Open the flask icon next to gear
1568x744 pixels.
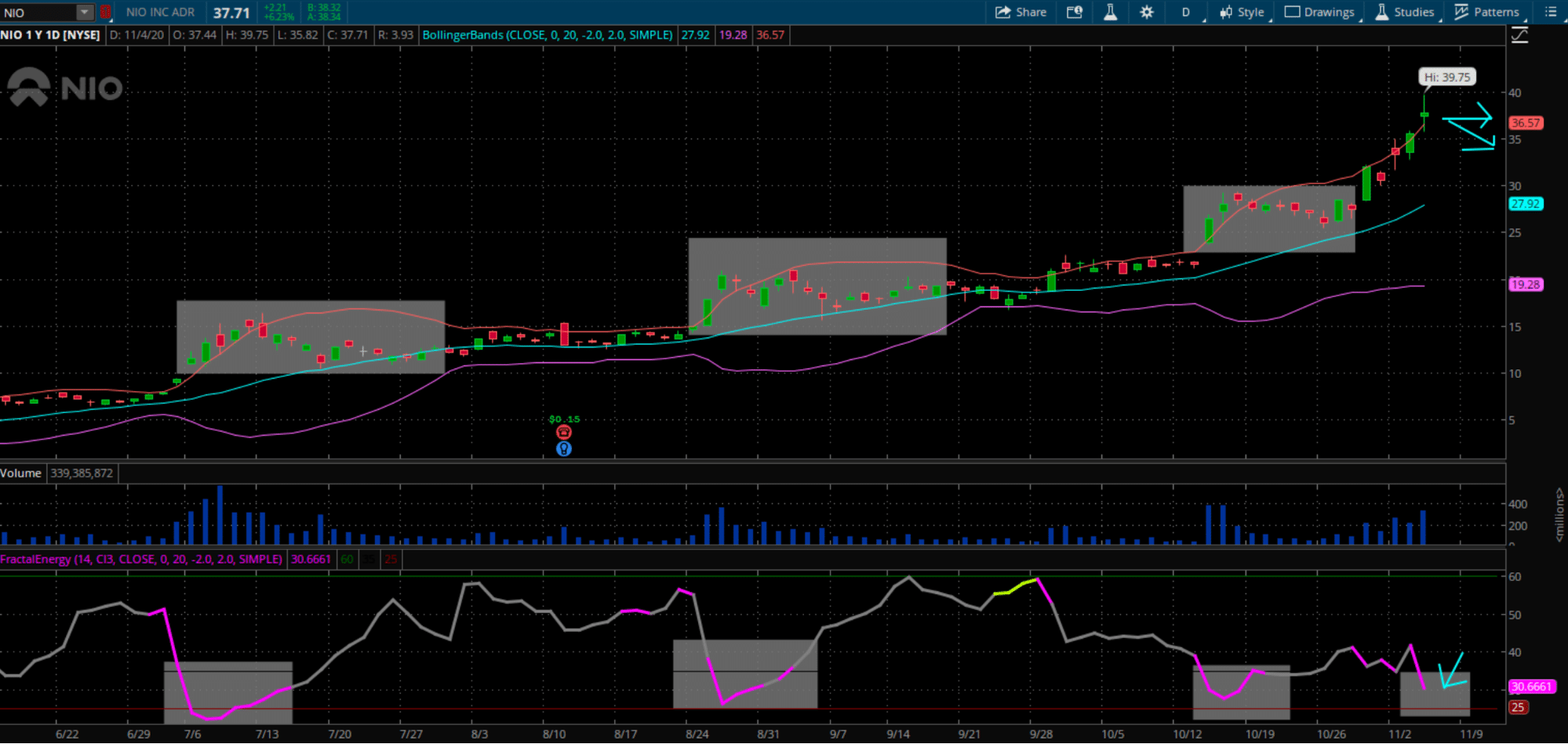coord(1111,13)
